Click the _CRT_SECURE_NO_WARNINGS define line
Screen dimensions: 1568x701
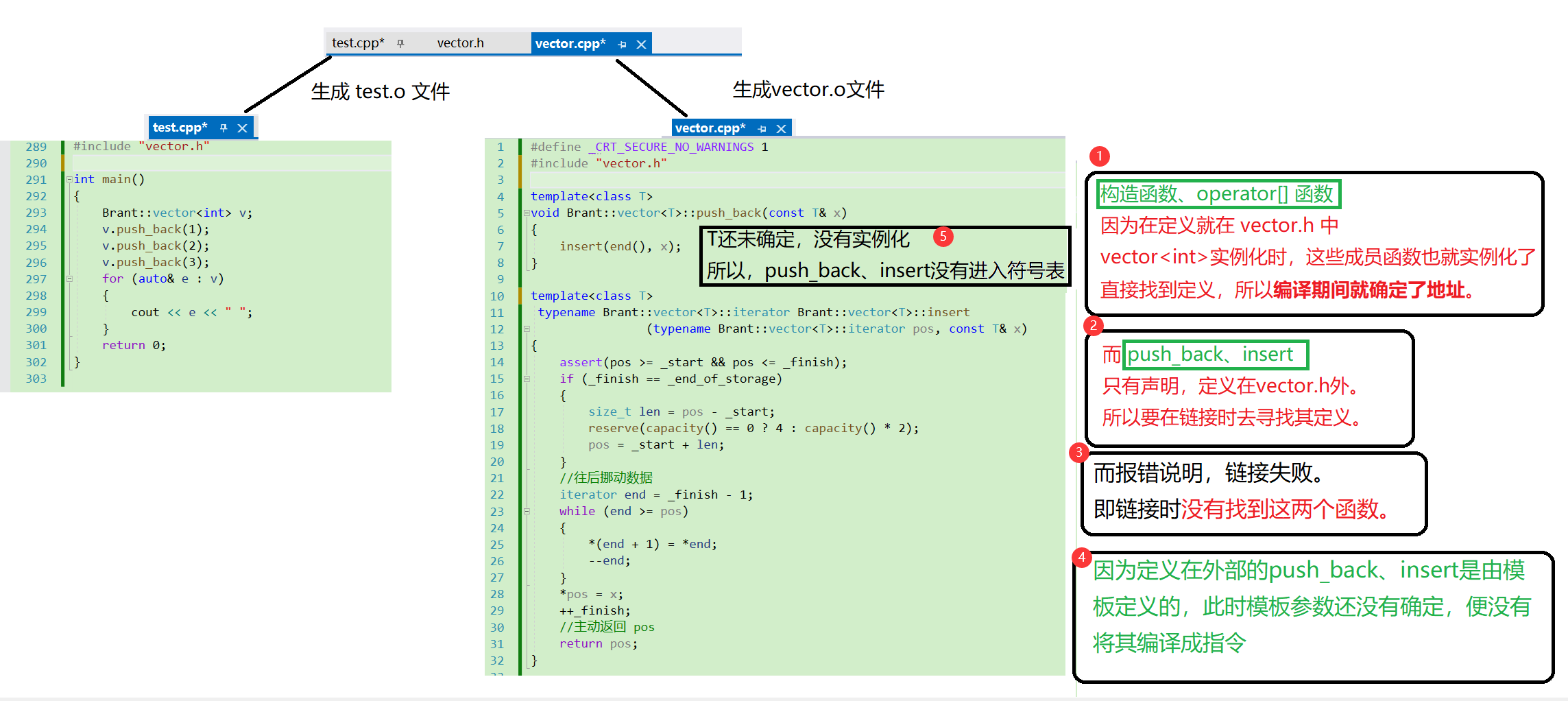(649, 147)
